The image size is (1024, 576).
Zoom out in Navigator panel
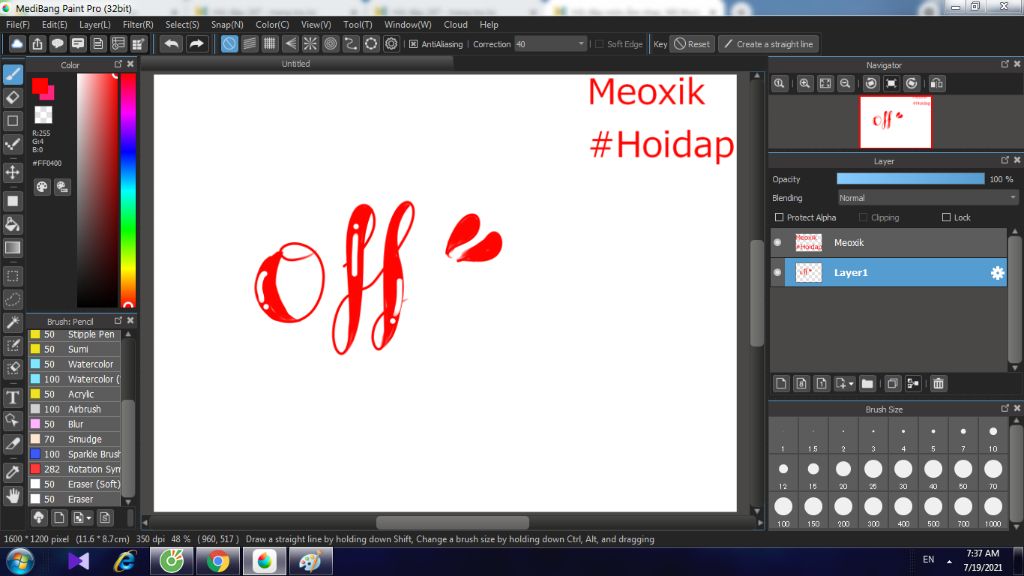pos(845,84)
